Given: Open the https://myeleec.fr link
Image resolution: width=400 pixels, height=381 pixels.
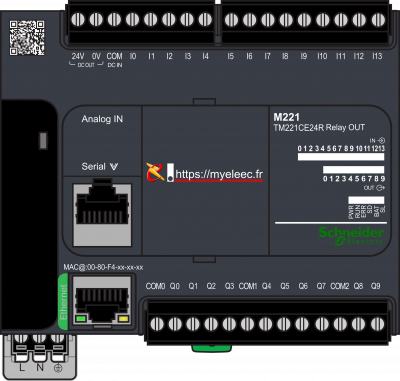Looking at the screenshot, I should 219,174.
